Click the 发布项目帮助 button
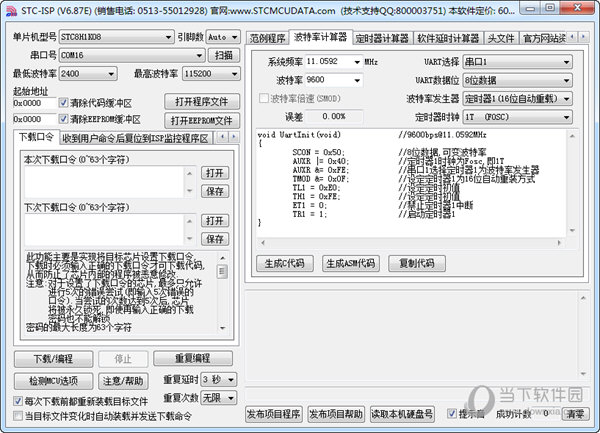Viewport: 600px width, 433px height. (336, 414)
